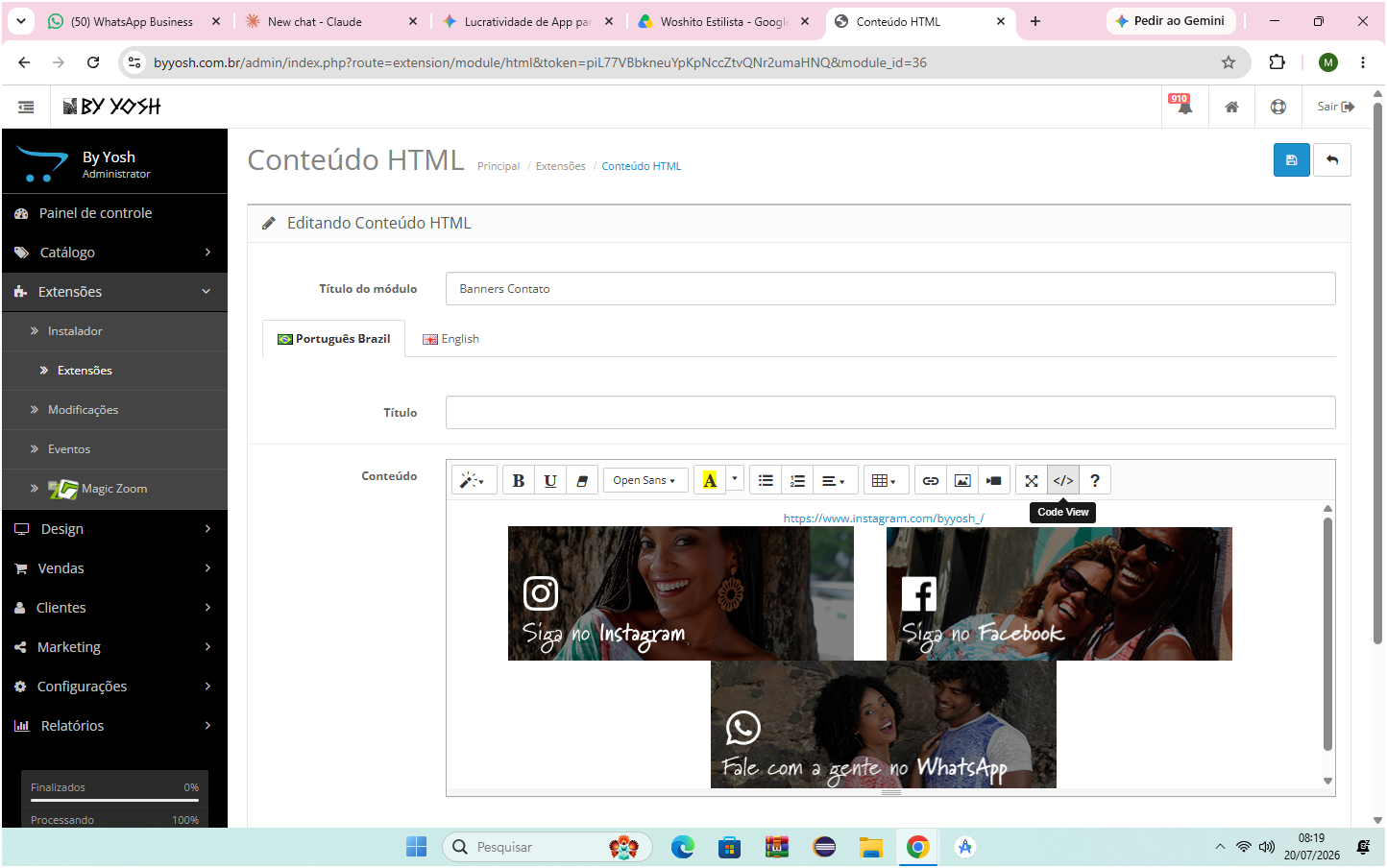Apply underline formatting in editor
1387x868 pixels.
(550, 481)
